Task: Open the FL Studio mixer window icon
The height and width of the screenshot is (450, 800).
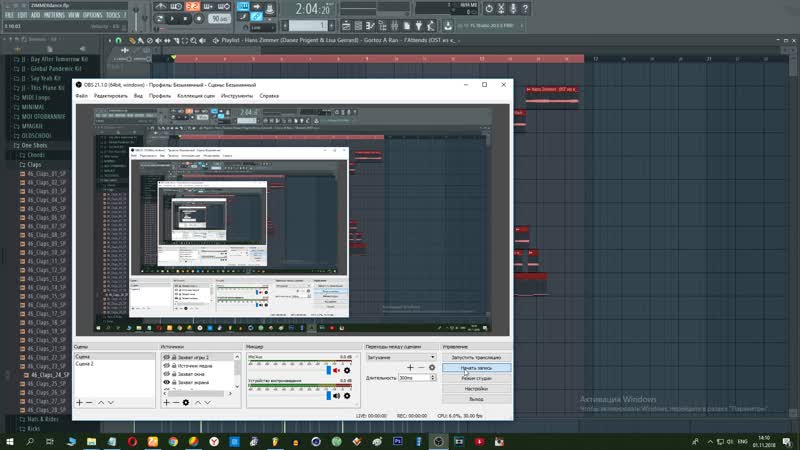Action: pyautogui.click(x=394, y=26)
